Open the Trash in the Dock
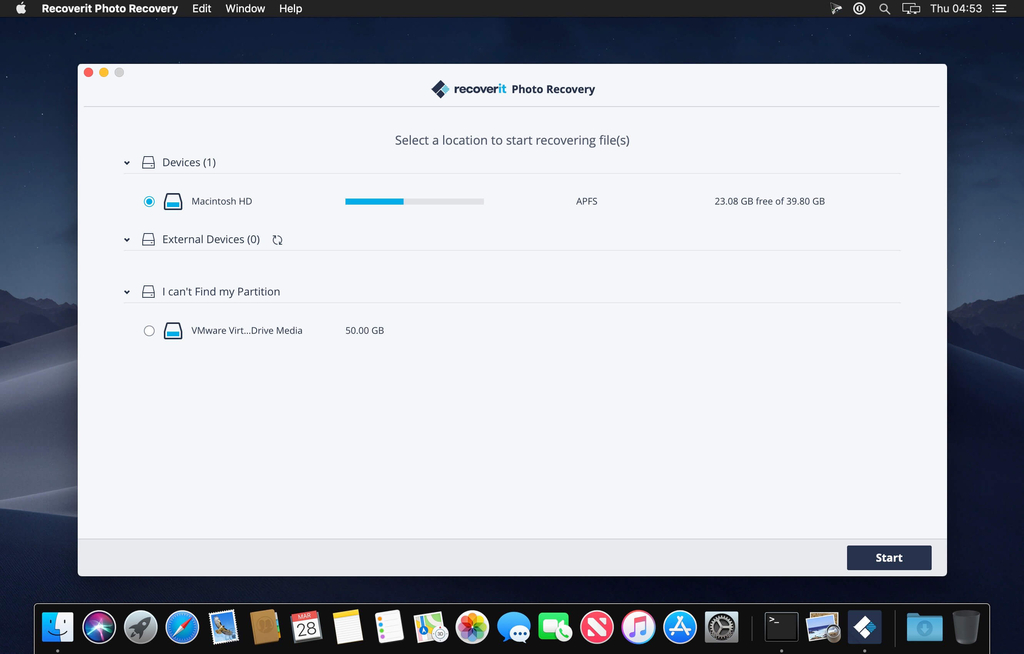Viewport: 1024px width, 654px height. coord(966,627)
